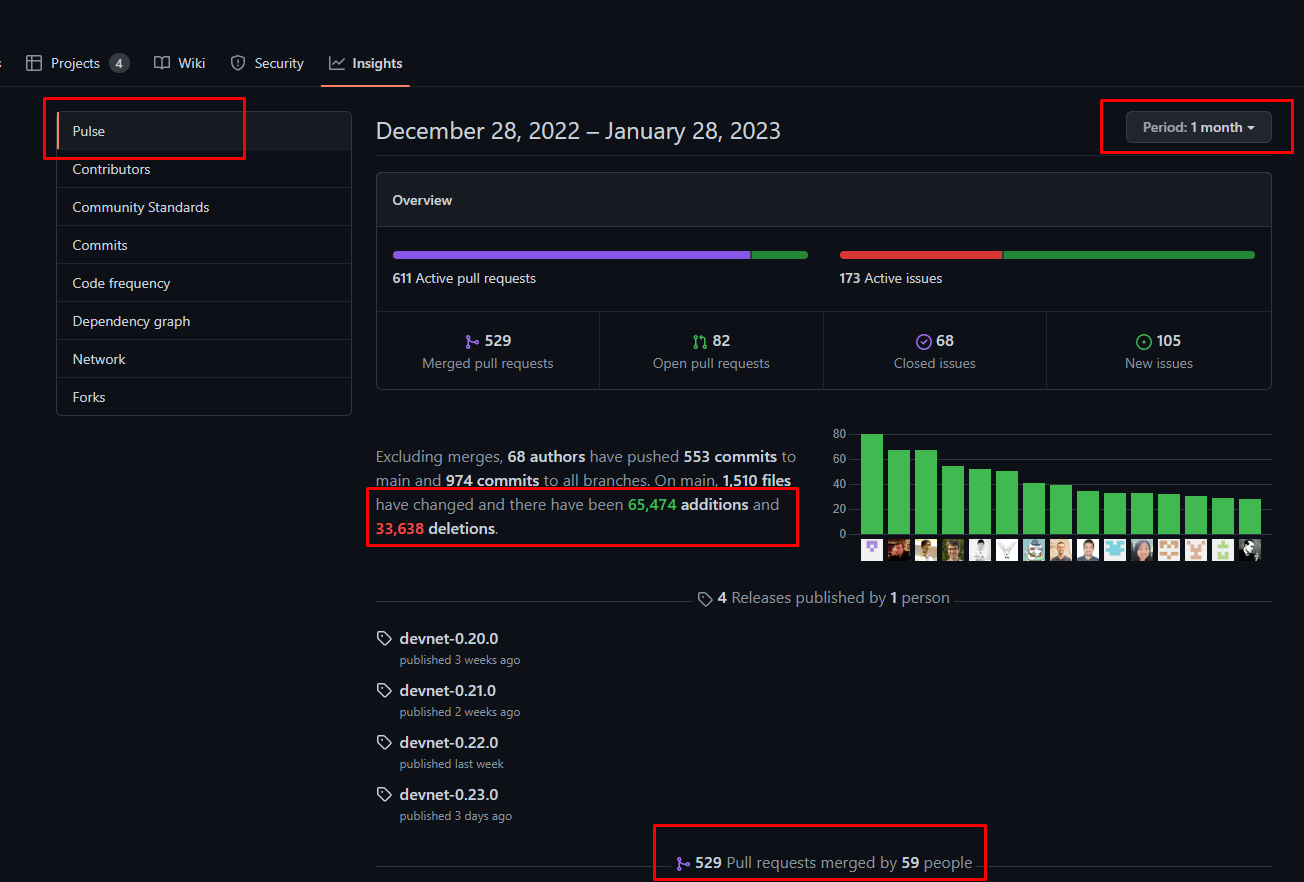Click the 82 Open pull requests stat
This screenshot has height=882, width=1304.
coord(711,351)
